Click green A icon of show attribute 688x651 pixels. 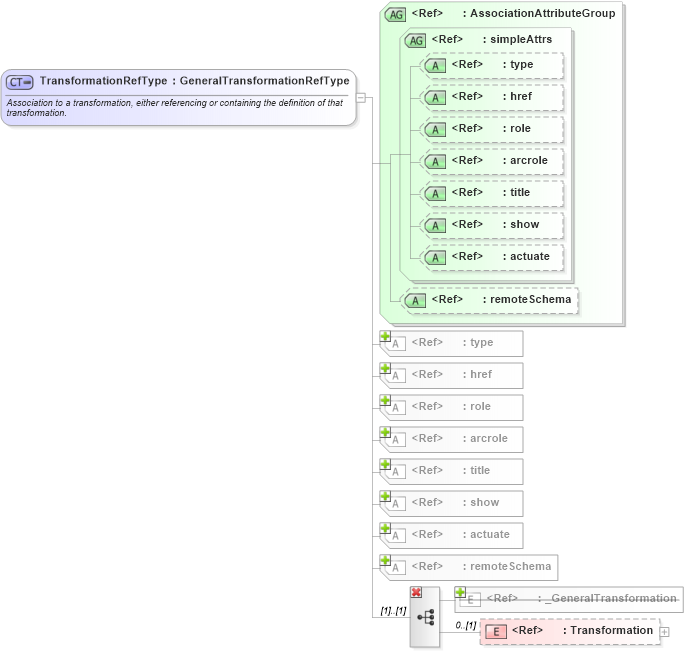pos(435,225)
